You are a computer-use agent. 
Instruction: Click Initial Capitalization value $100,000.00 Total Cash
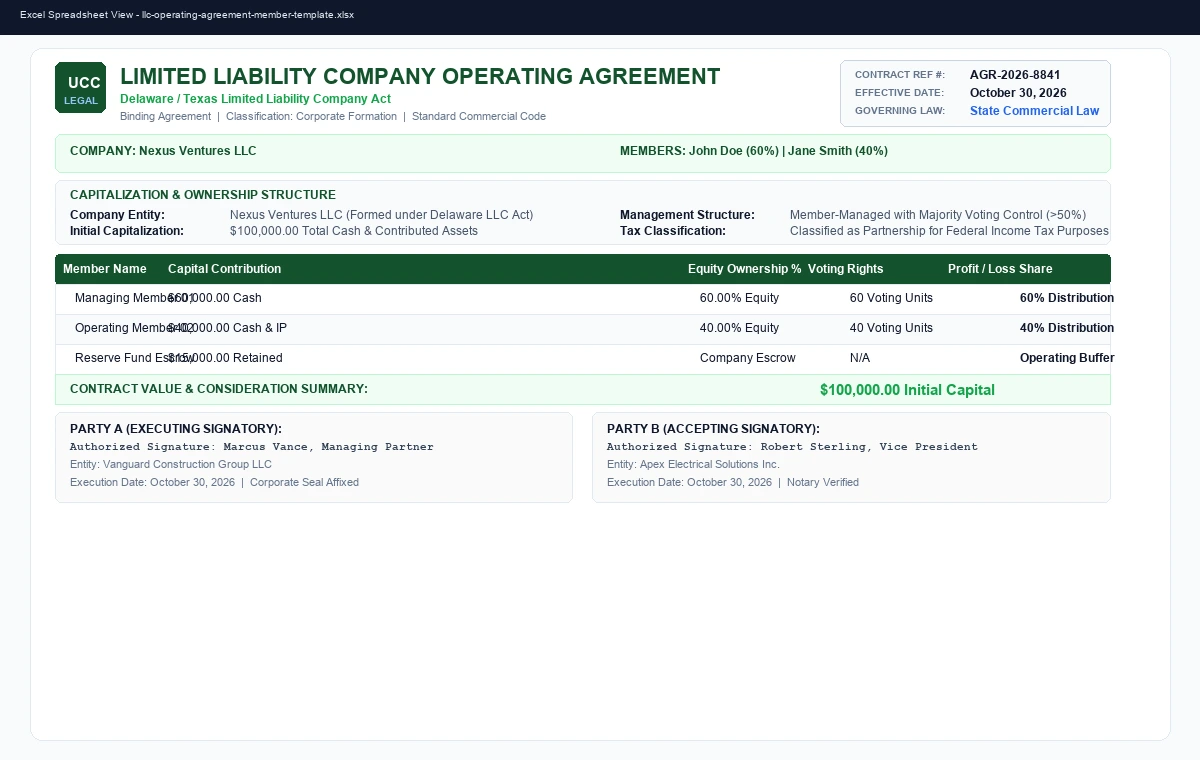(x=354, y=231)
